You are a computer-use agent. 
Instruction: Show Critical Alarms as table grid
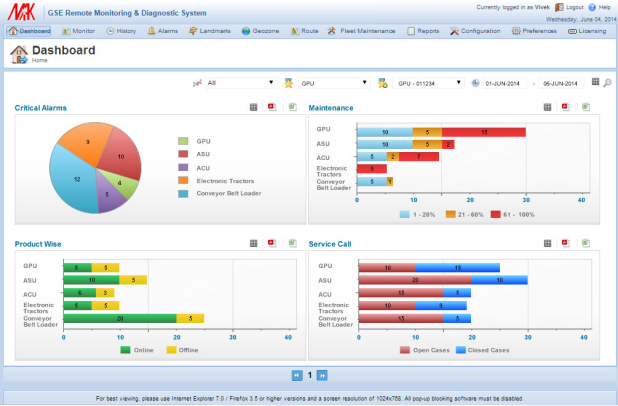click(253, 107)
